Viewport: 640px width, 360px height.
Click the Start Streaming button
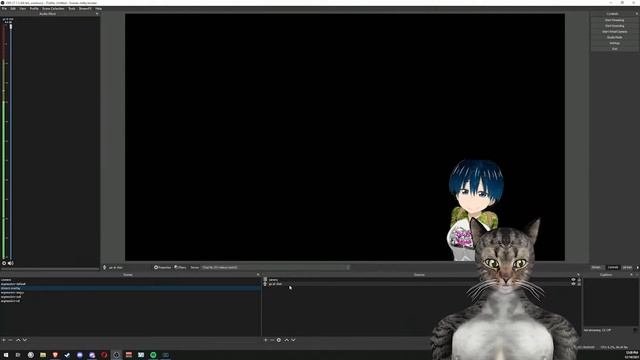(614, 20)
